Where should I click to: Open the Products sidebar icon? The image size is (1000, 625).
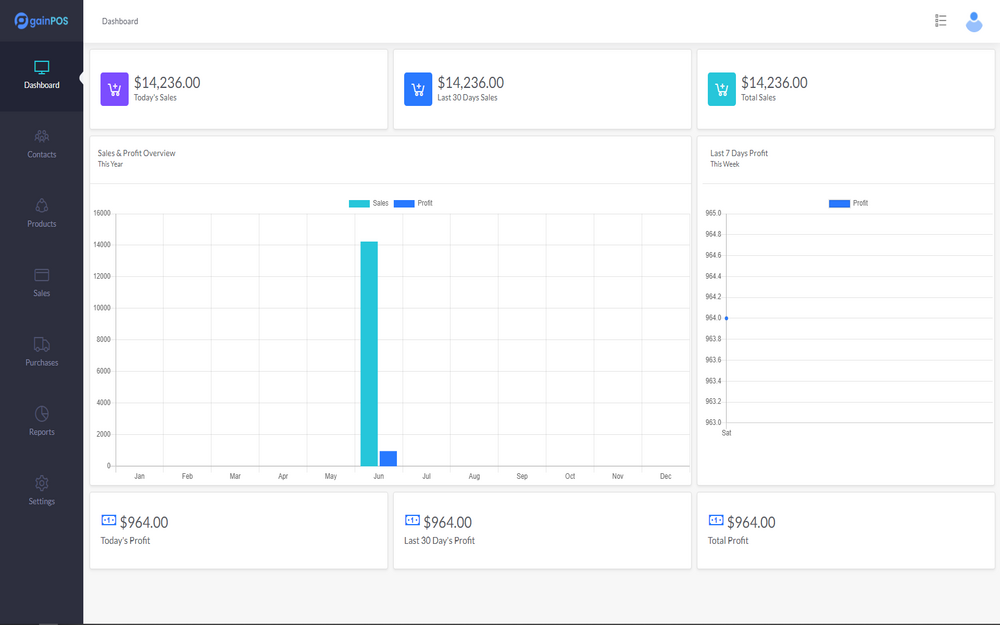click(42, 205)
